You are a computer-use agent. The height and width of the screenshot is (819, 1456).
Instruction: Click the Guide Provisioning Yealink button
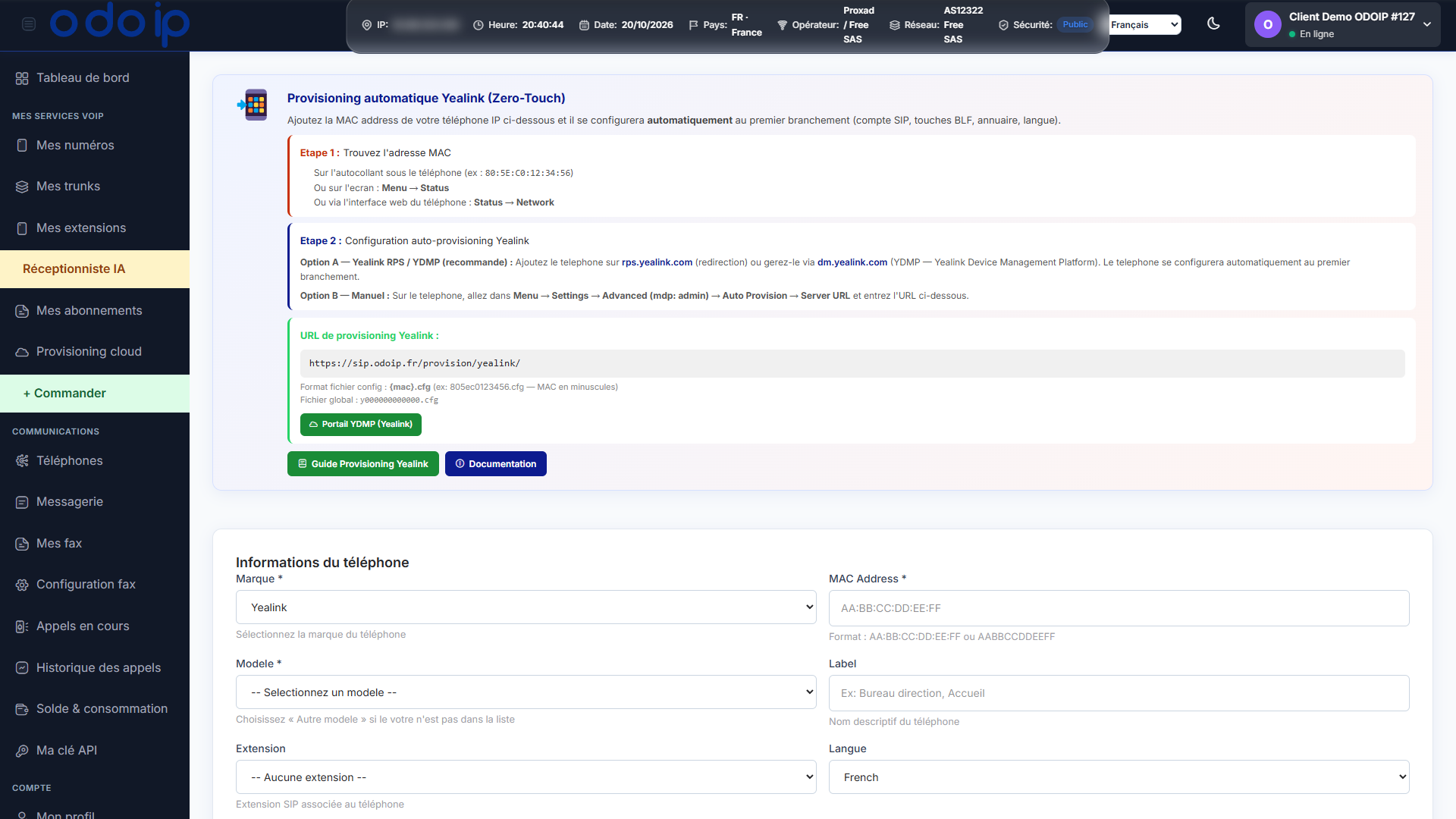(x=362, y=464)
